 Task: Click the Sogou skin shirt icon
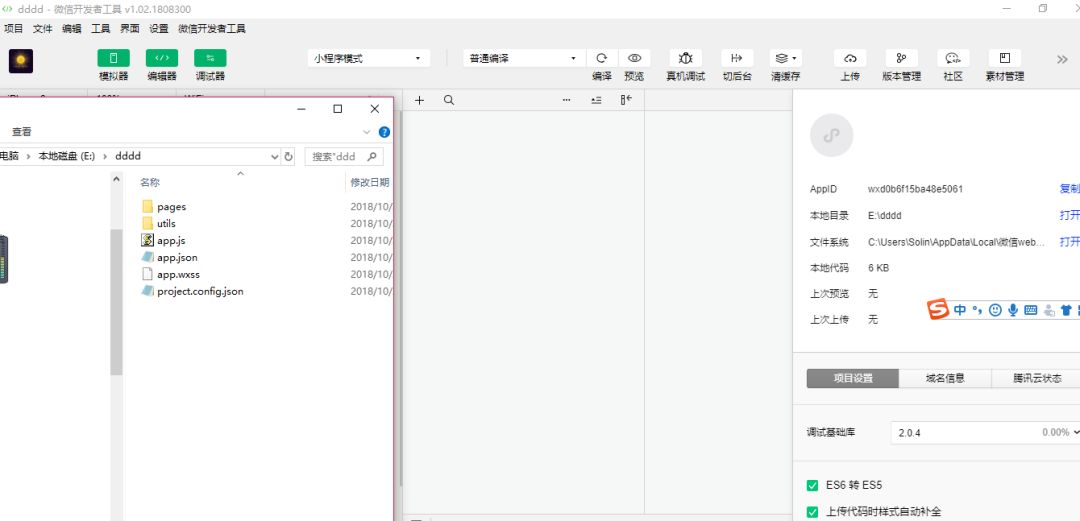click(1066, 310)
